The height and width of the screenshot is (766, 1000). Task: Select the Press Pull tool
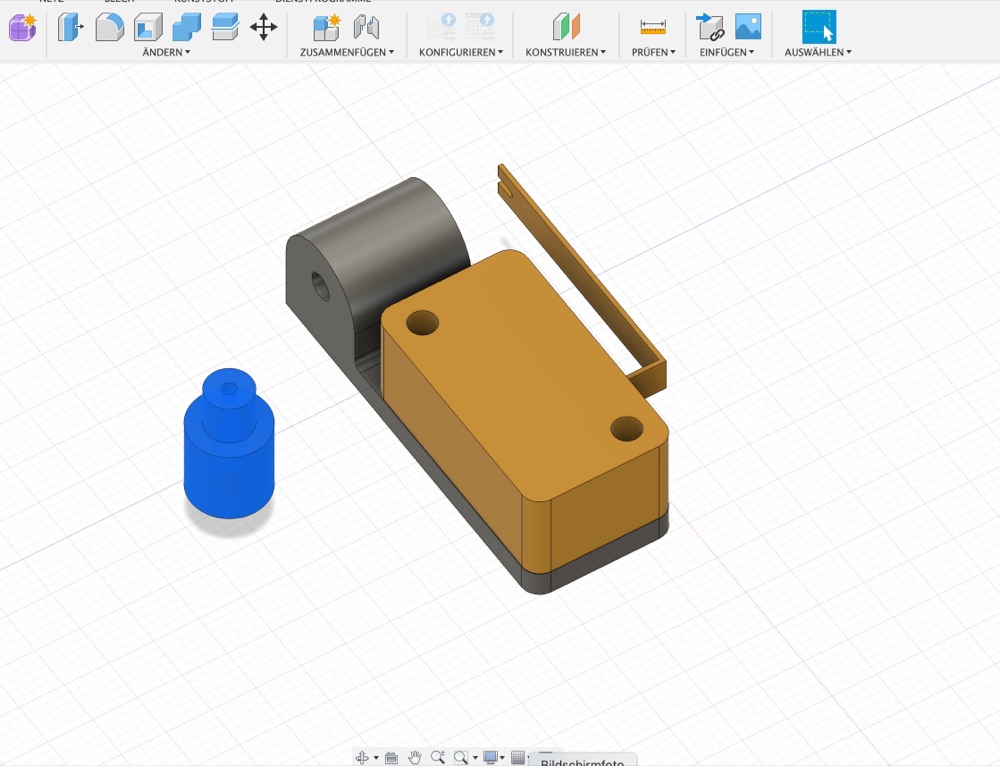pyautogui.click(x=70, y=27)
